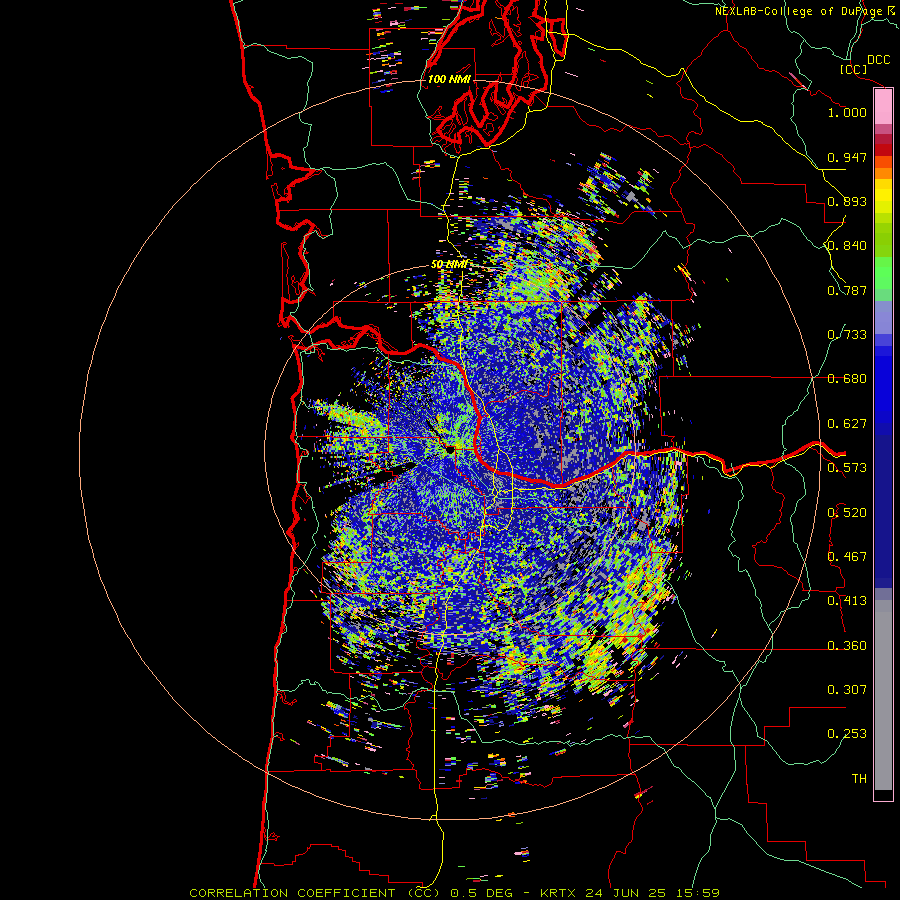900x900 pixels.
Task: Click the 0.840 legend value
Action: coord(847,246)
